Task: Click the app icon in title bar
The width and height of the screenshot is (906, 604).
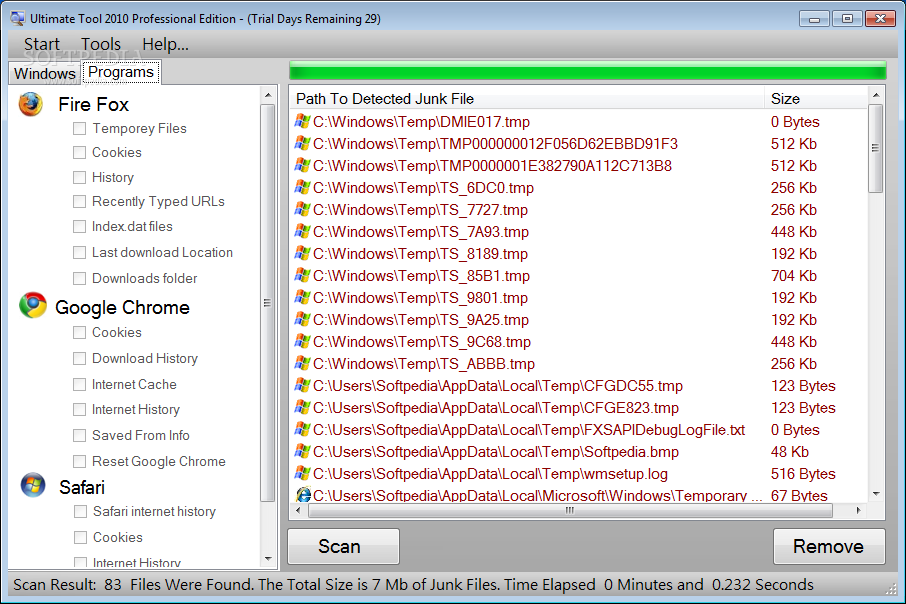Action: (x=17, y=18)
